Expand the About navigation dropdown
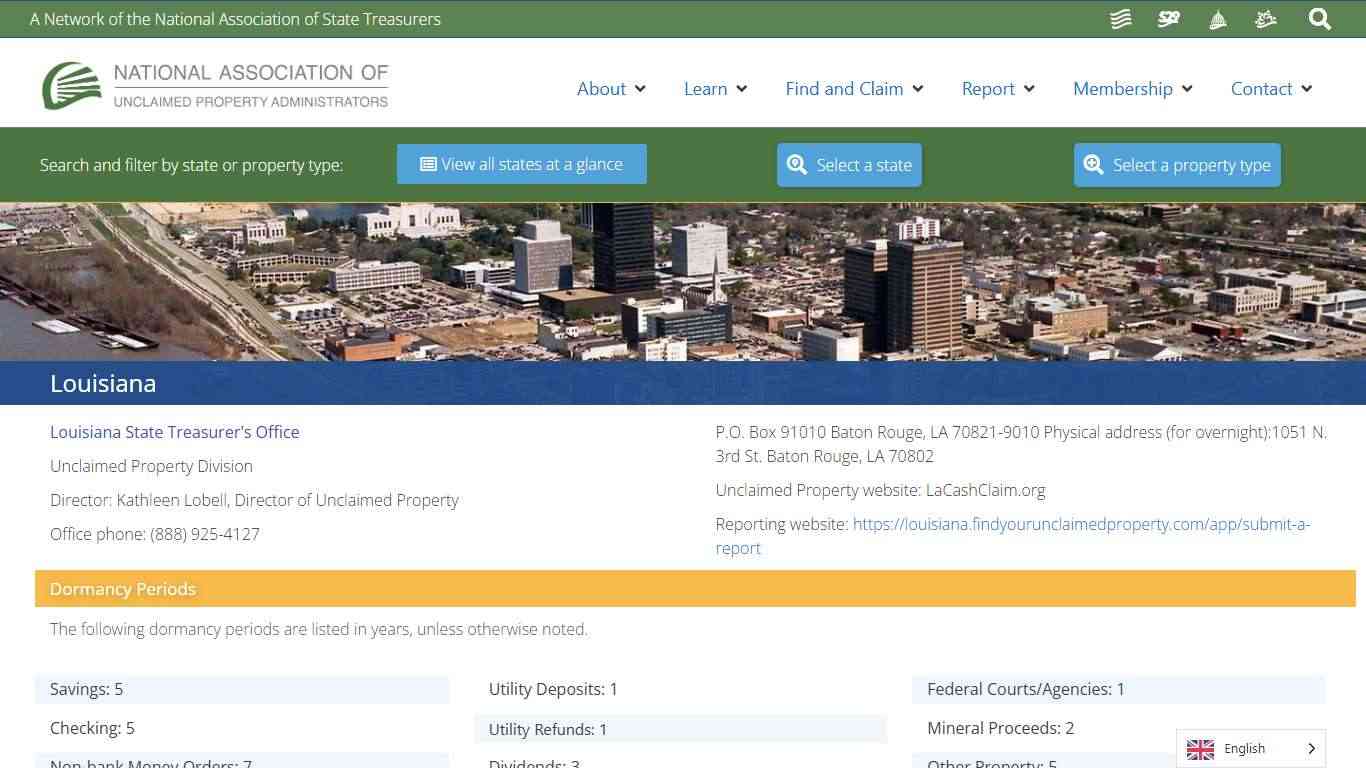 (x=640, y=89)
